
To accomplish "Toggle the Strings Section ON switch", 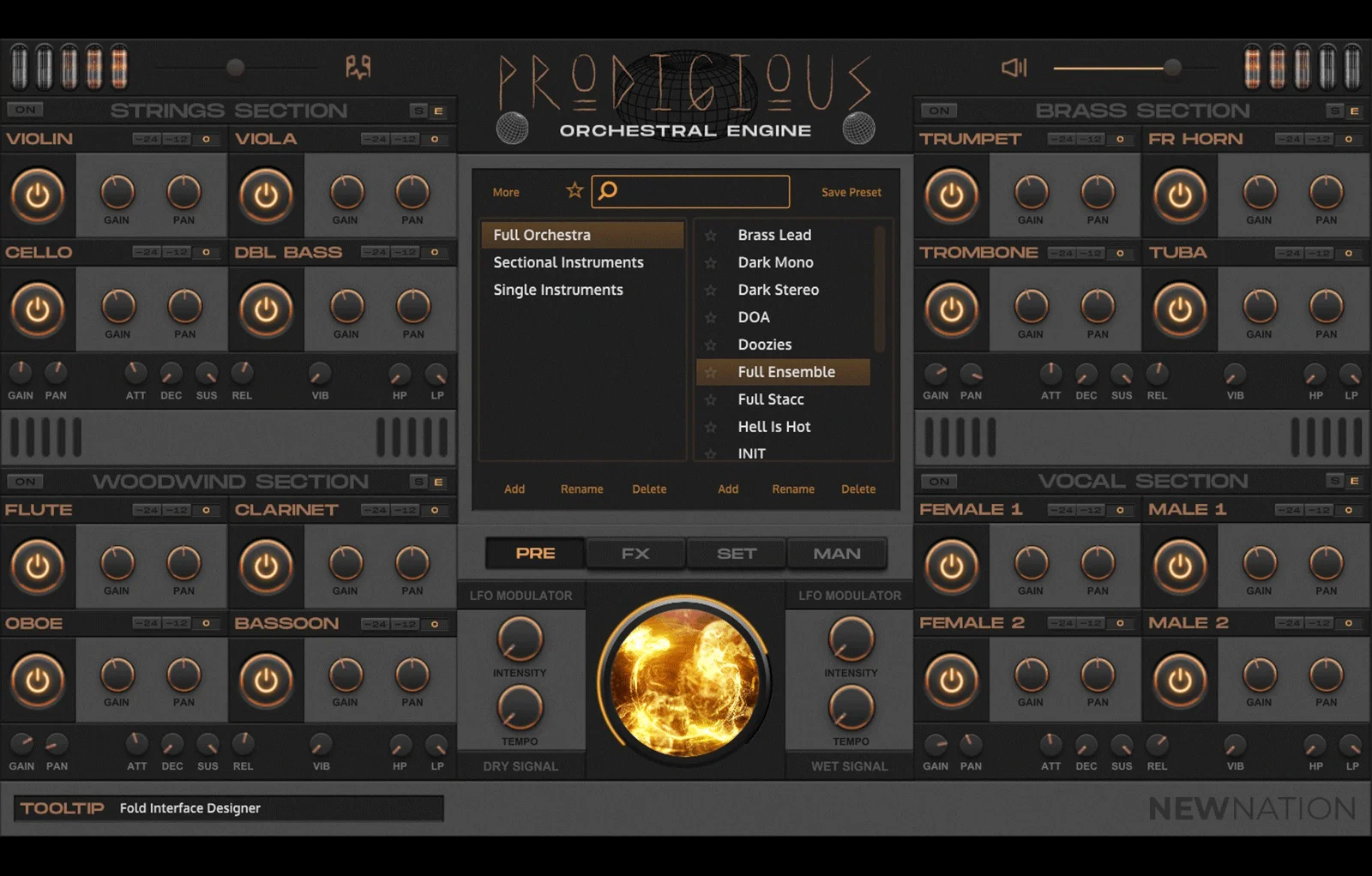I will 26,110.
